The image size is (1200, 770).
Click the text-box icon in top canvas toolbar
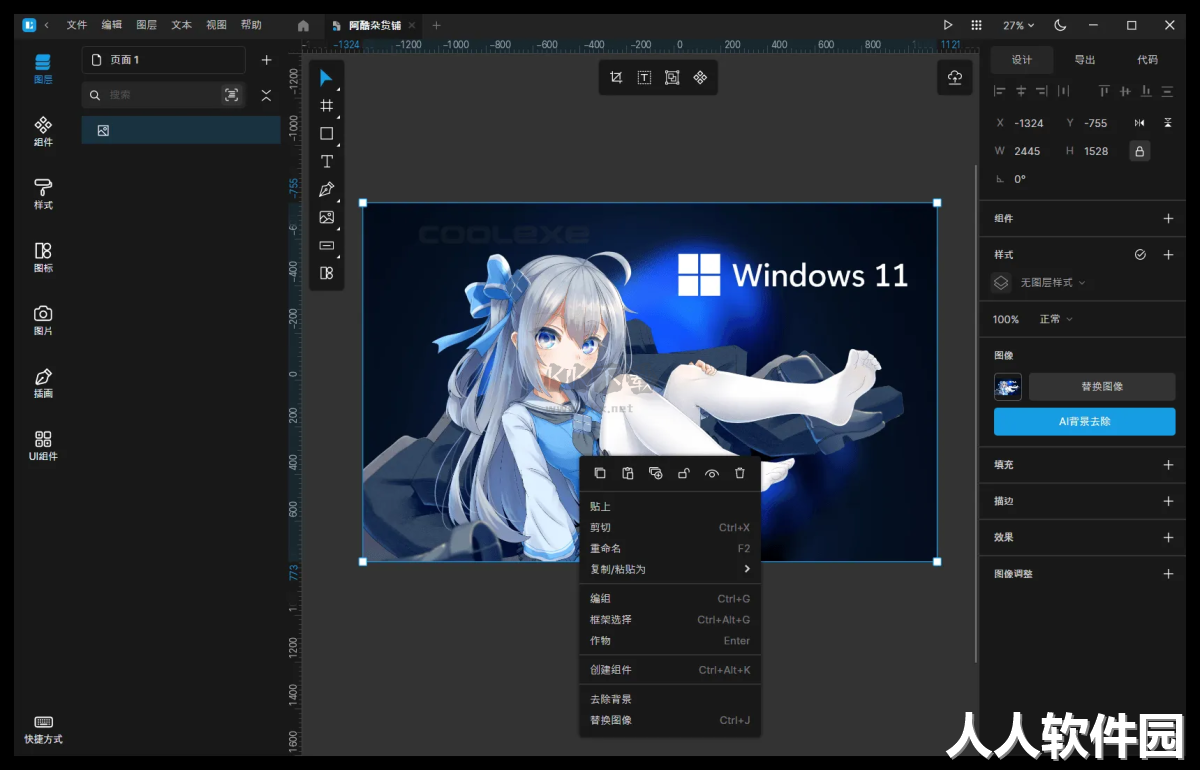644,77
